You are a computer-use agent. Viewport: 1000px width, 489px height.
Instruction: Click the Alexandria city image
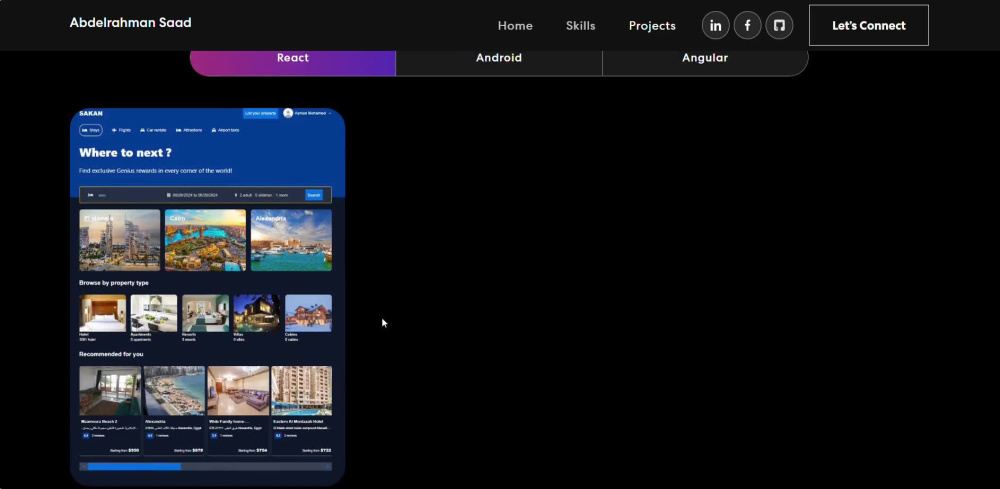(291, 240)
